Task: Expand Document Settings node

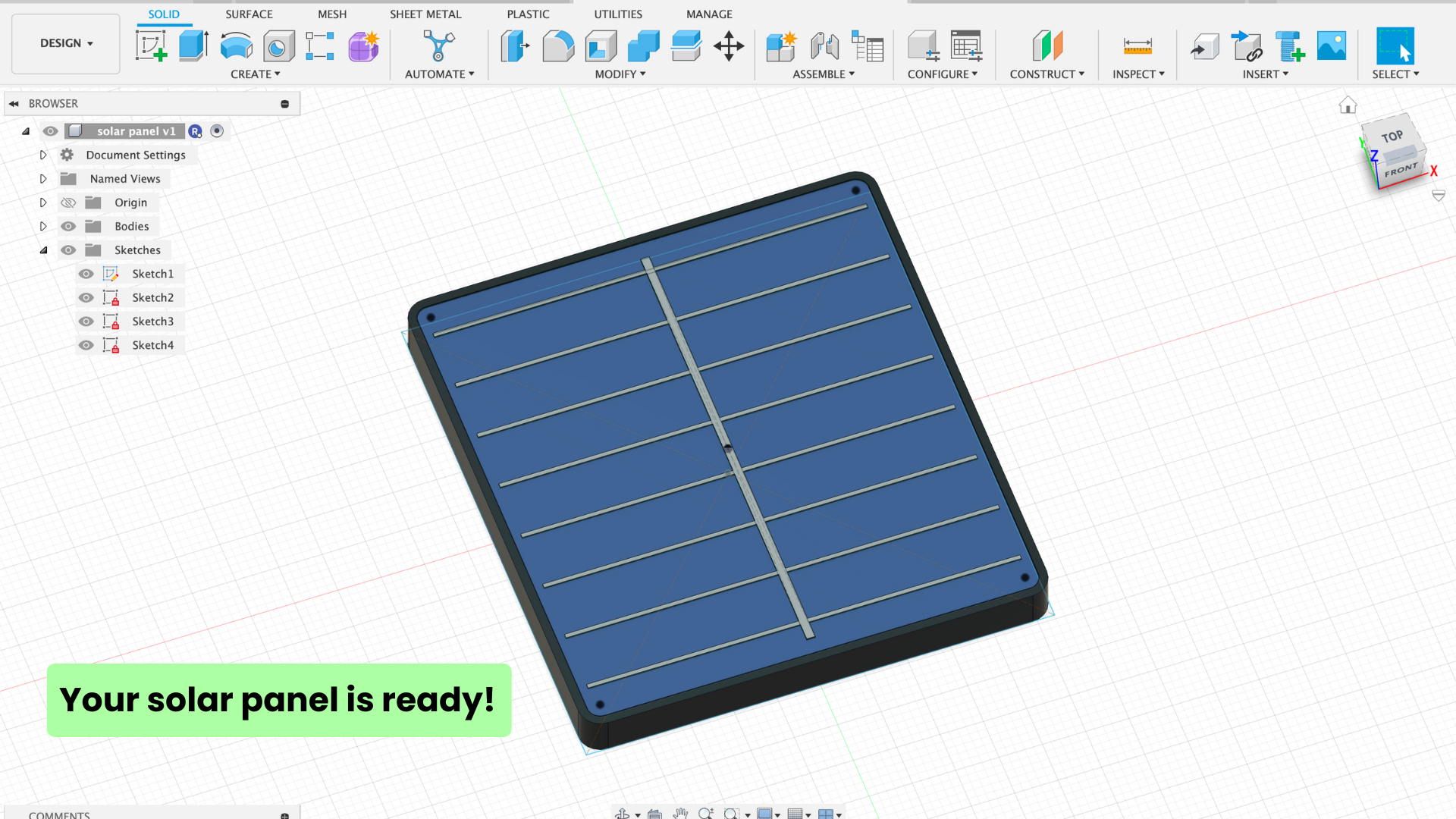Action: (x=43, y=155)
